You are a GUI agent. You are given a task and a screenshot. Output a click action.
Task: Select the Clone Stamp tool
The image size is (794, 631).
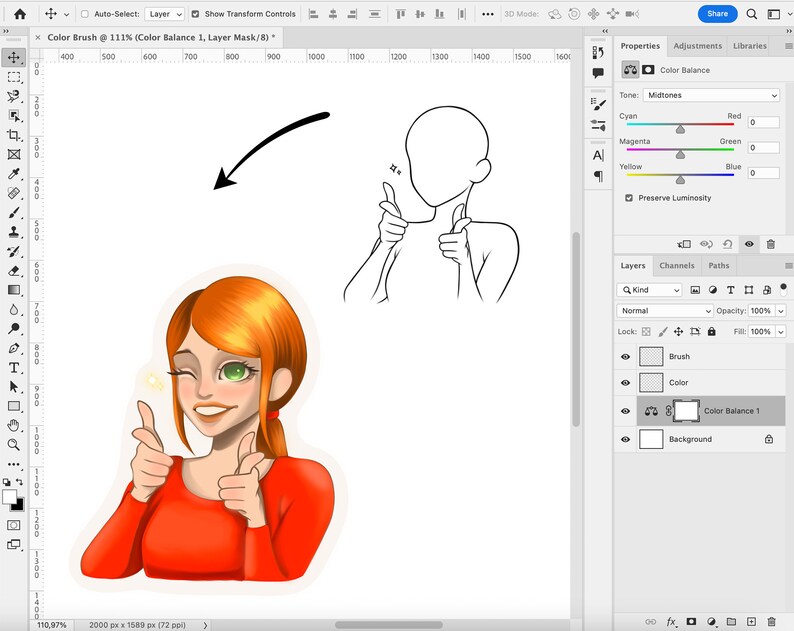14,232
